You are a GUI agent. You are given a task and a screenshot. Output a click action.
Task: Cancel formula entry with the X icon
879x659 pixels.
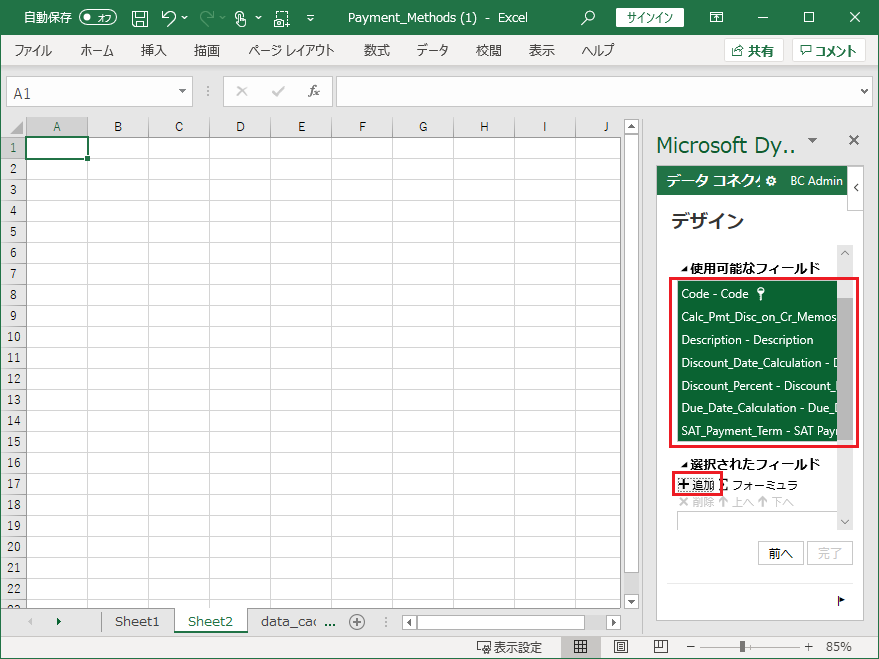coord(242,91)
